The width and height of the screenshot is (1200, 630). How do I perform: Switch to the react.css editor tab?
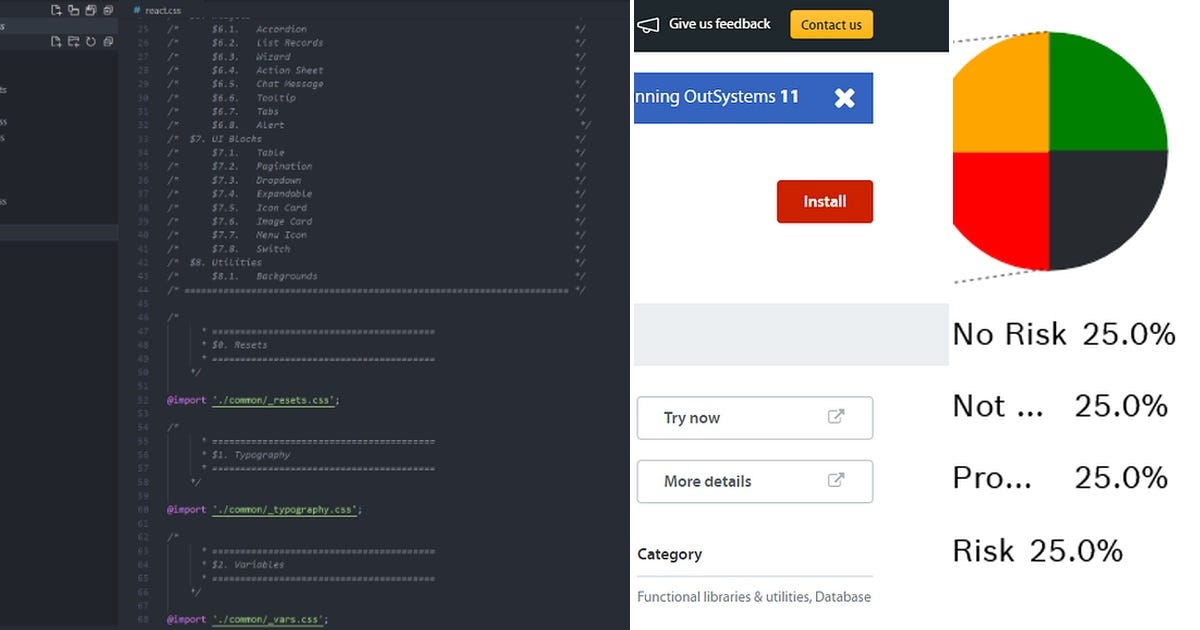coord(160,8)
